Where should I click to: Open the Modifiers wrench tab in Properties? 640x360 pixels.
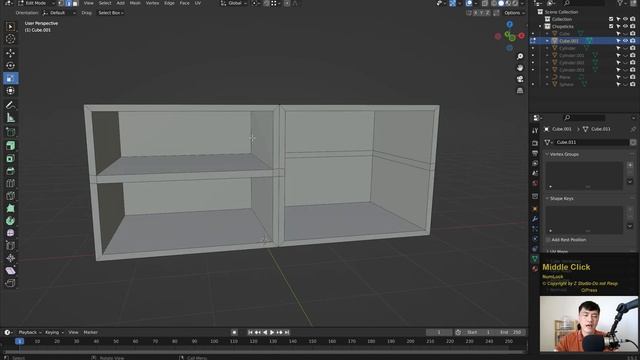pos(535,219)
